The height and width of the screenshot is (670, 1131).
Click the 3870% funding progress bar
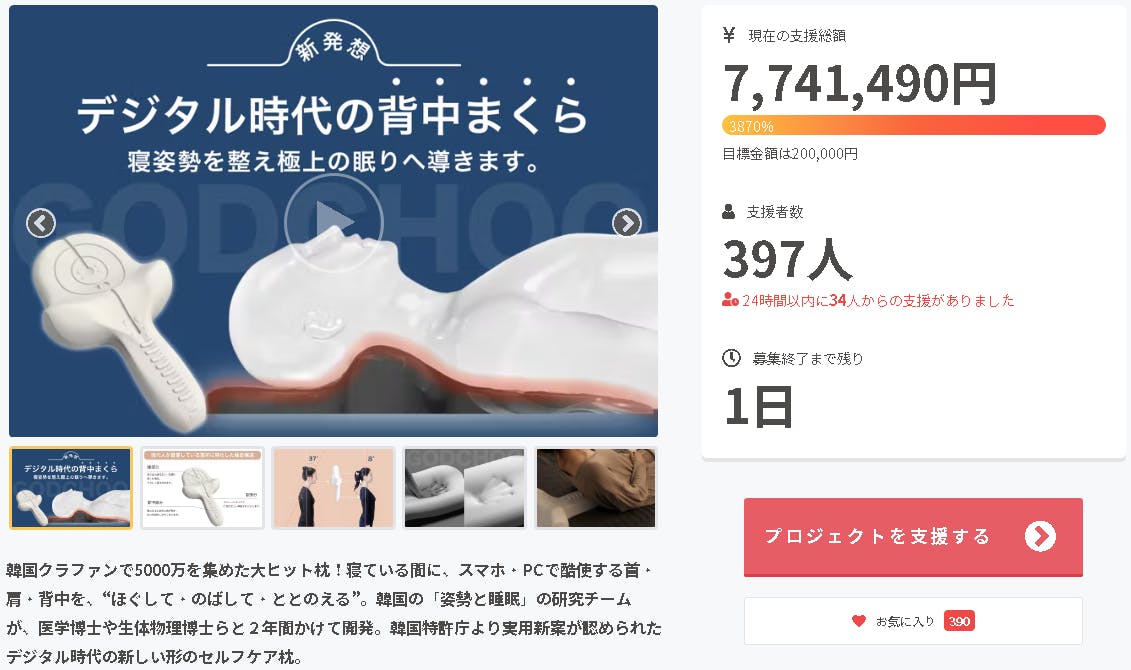point(913,125)
